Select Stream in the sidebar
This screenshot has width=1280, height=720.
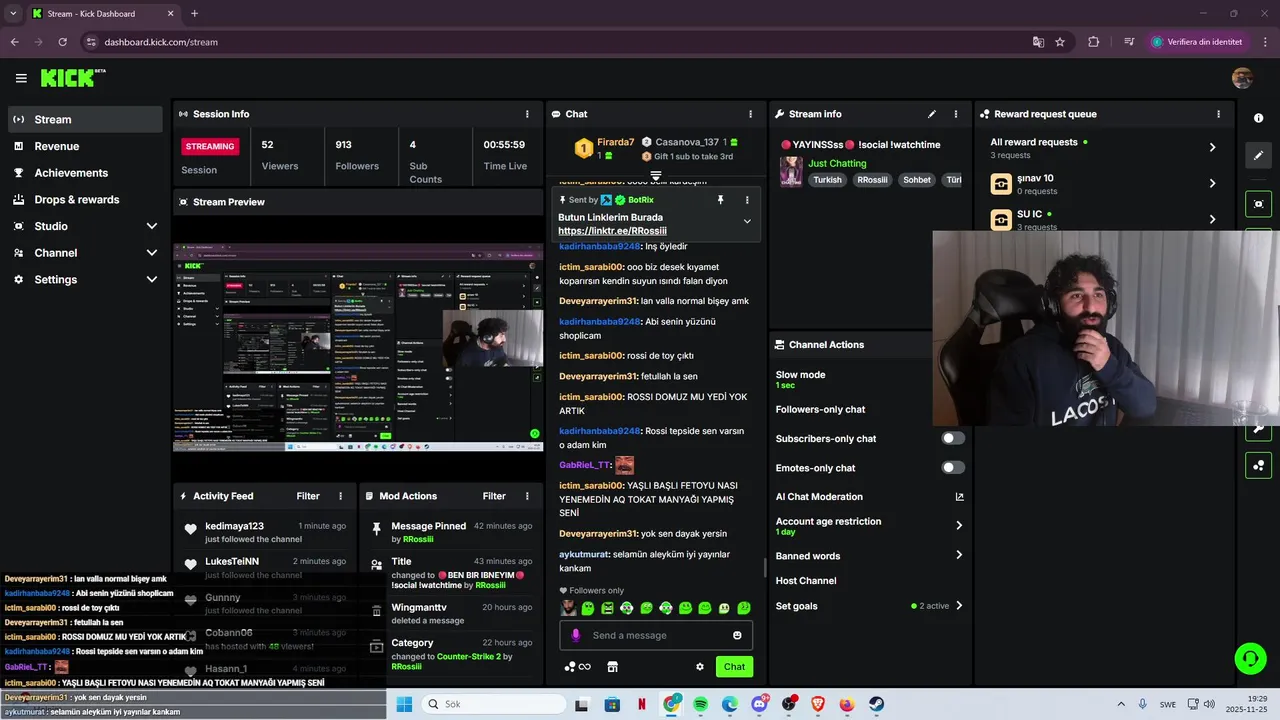click(x=85, y=119)
